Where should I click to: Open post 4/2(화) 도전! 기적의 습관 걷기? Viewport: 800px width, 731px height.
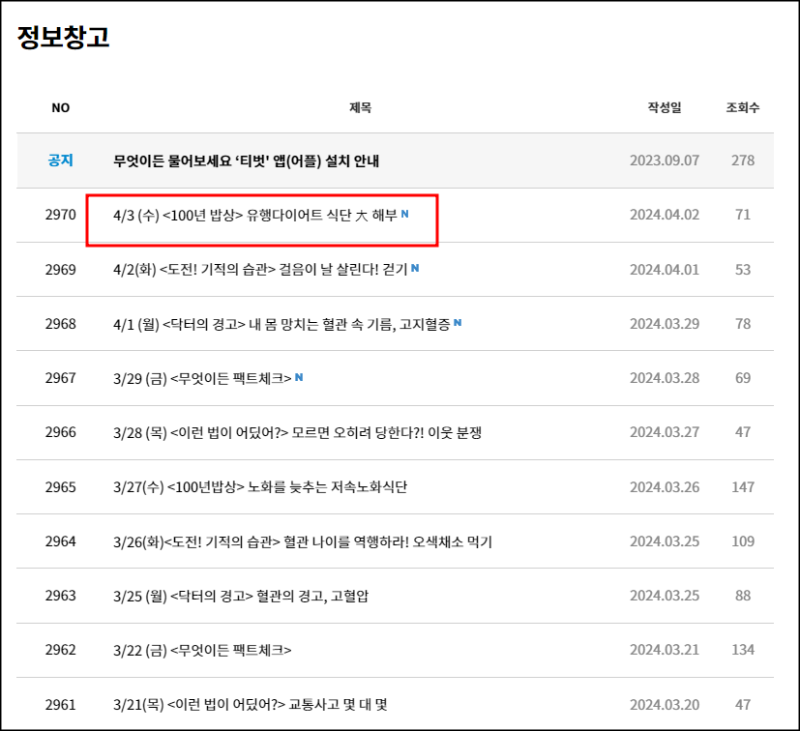tap(260, 269)
